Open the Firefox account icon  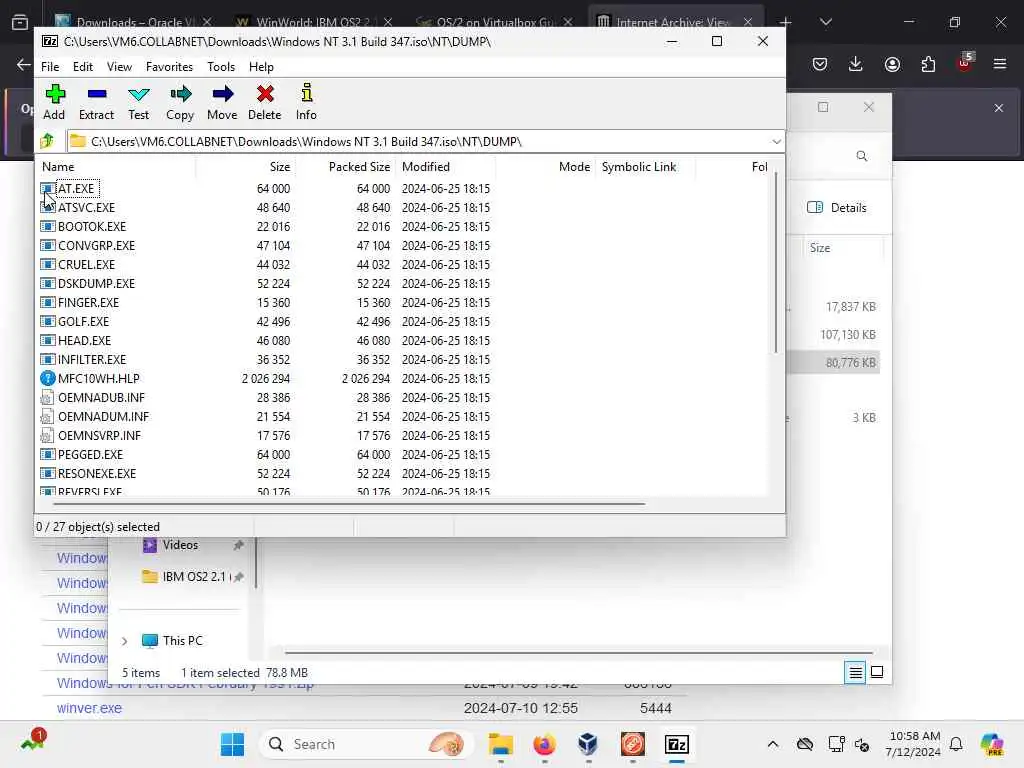point(892,64)
